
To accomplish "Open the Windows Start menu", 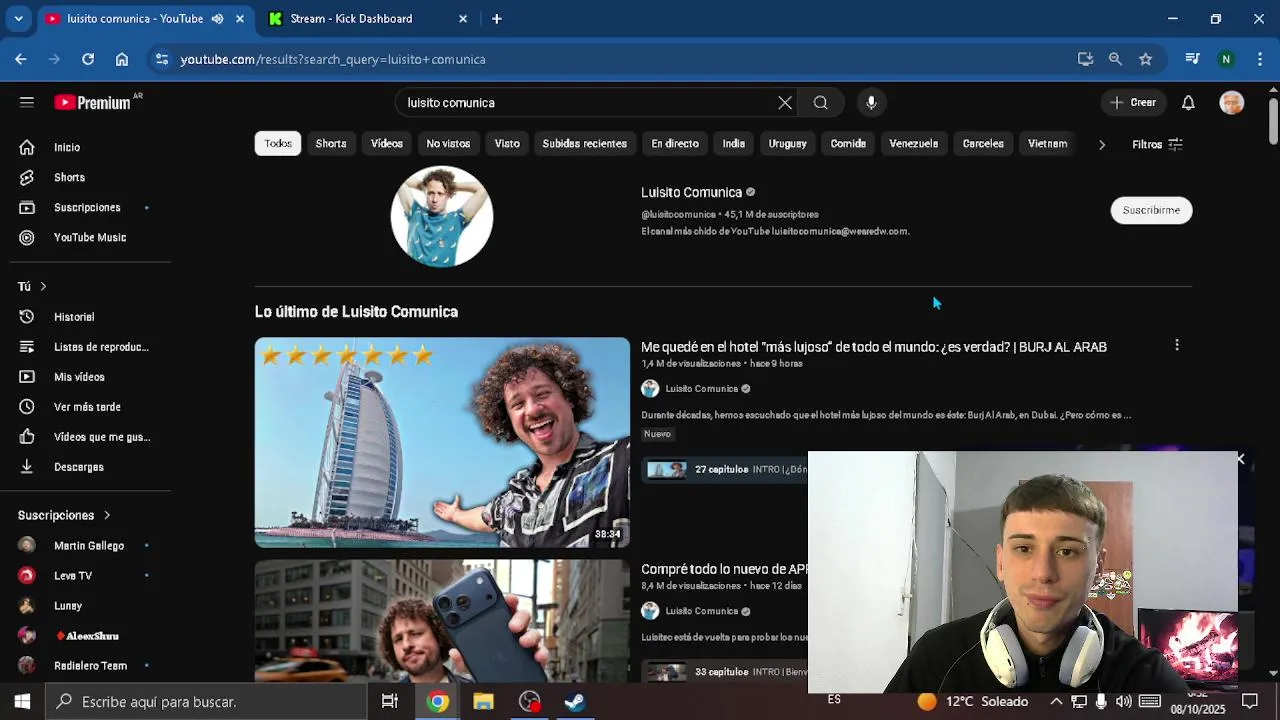I will point(22,701).
